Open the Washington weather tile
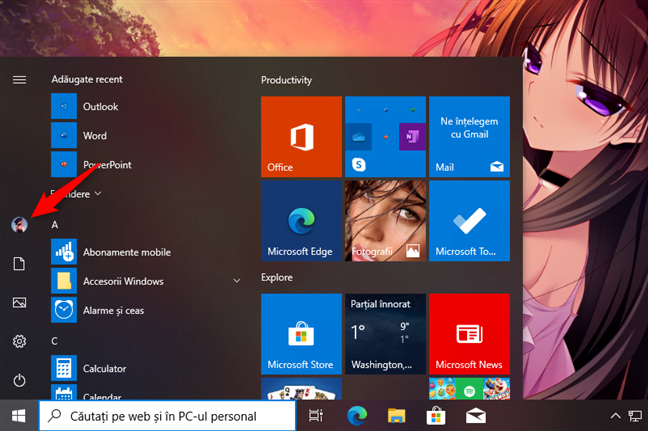Image resolution: width=648 pixels, height=431 pixels. point(385,334)
